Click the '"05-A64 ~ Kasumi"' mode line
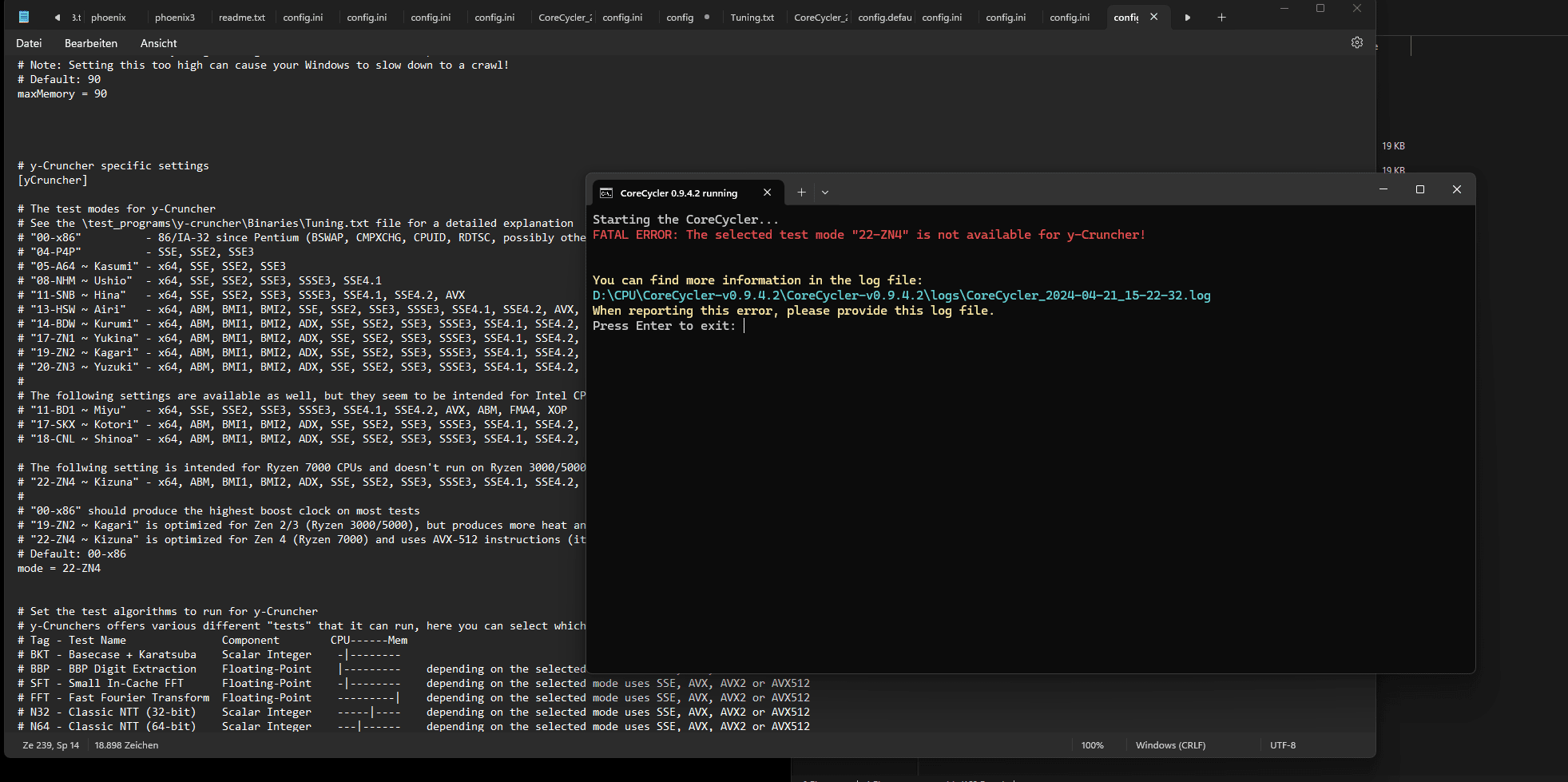This screenshot has height=782, width=1568. tap(152, 267)
